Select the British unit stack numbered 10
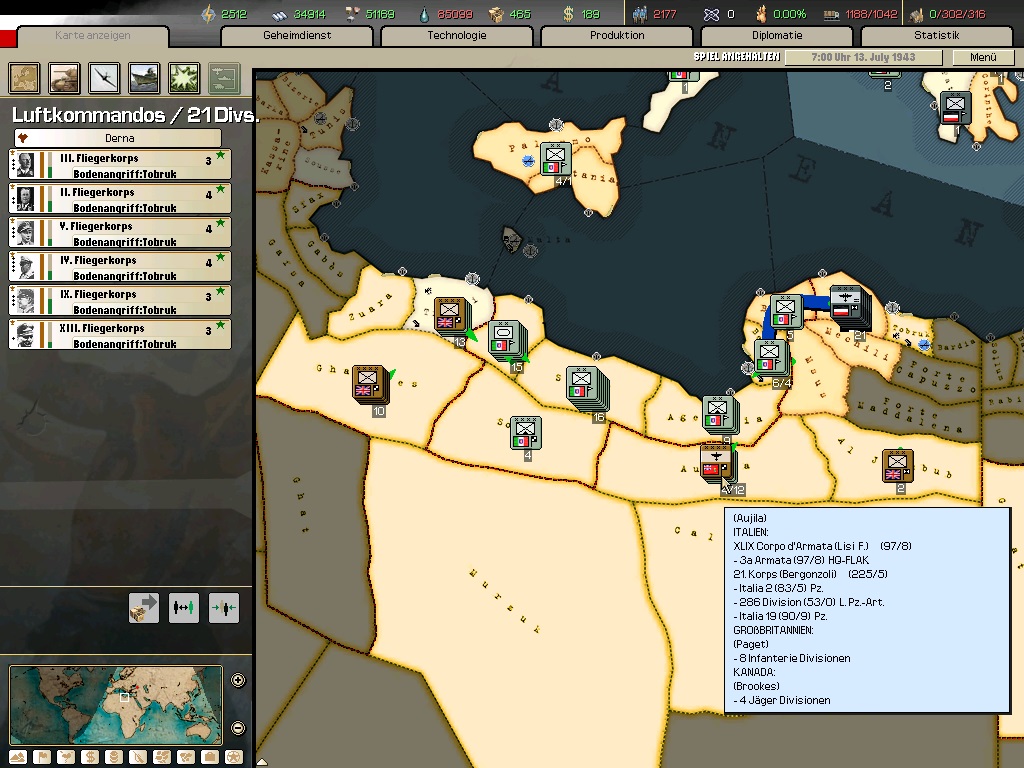The image size is (1024, 768). click(x=370, y=384)
